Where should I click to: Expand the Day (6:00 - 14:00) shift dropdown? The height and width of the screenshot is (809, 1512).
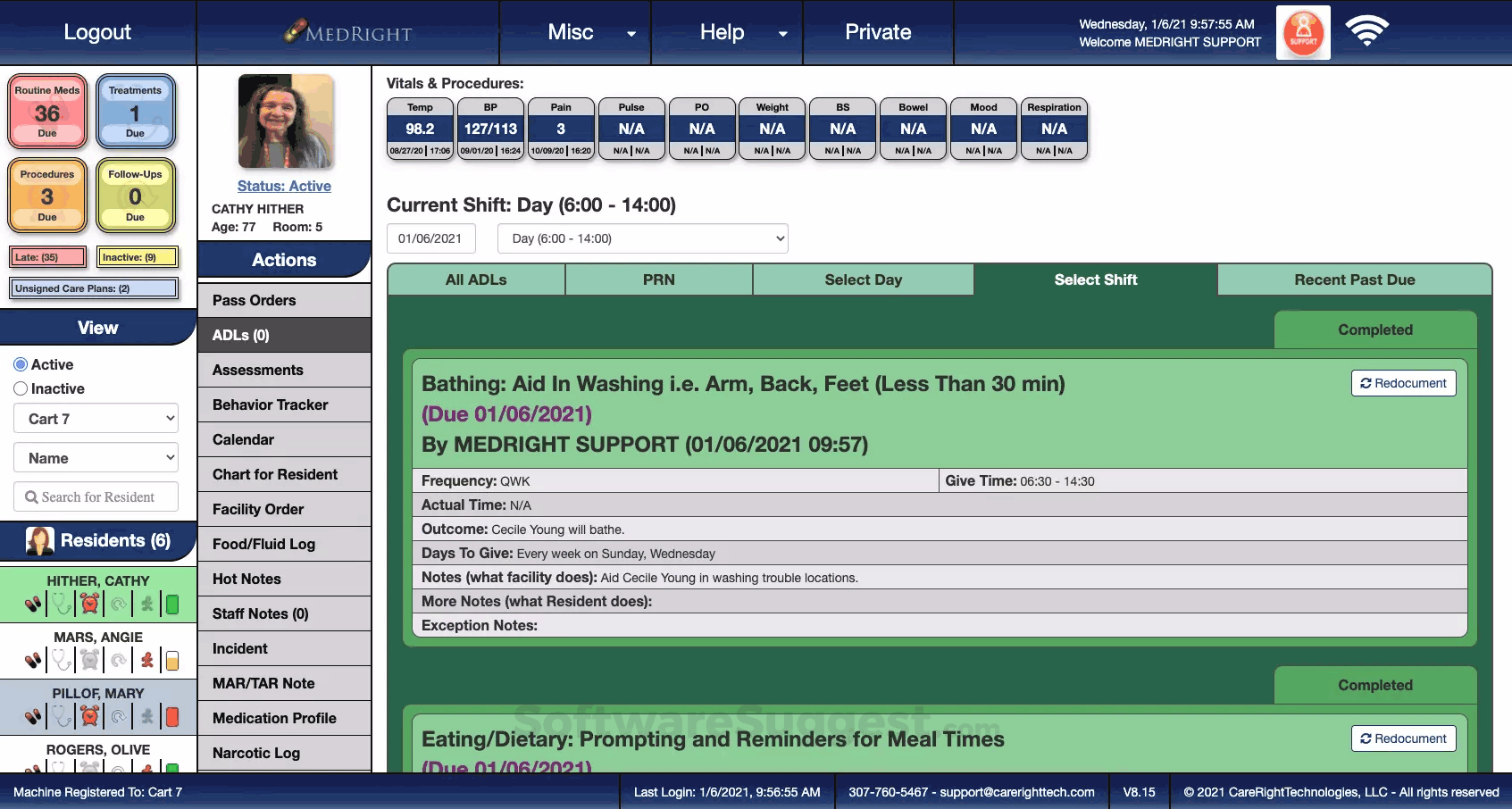(643, 238)
